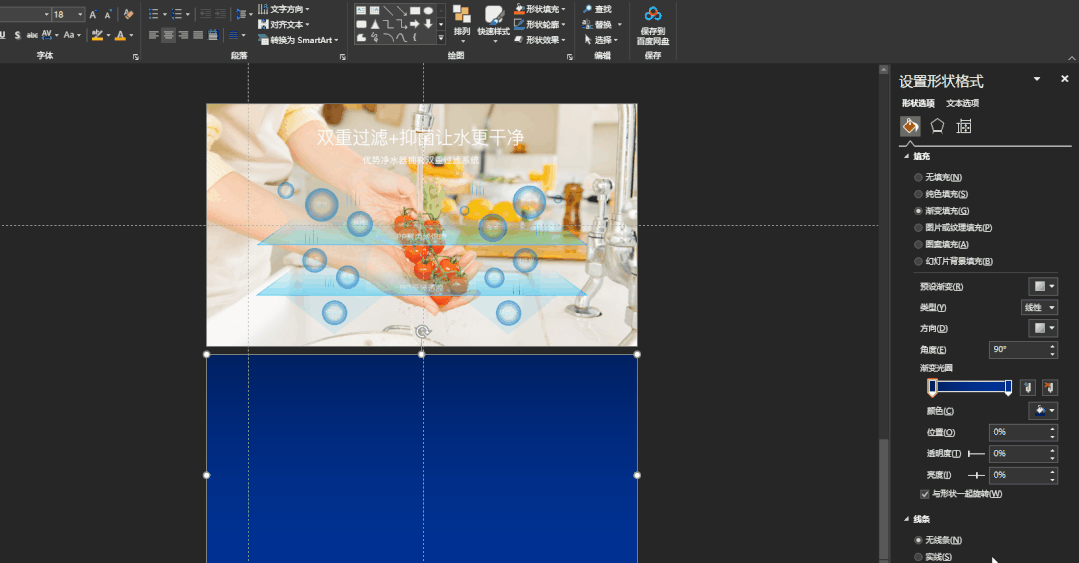Screen dimensions: 1079x563
Task: Click the add gradient stop icon
Action: pyautogui.click(x=1027, y=387)
